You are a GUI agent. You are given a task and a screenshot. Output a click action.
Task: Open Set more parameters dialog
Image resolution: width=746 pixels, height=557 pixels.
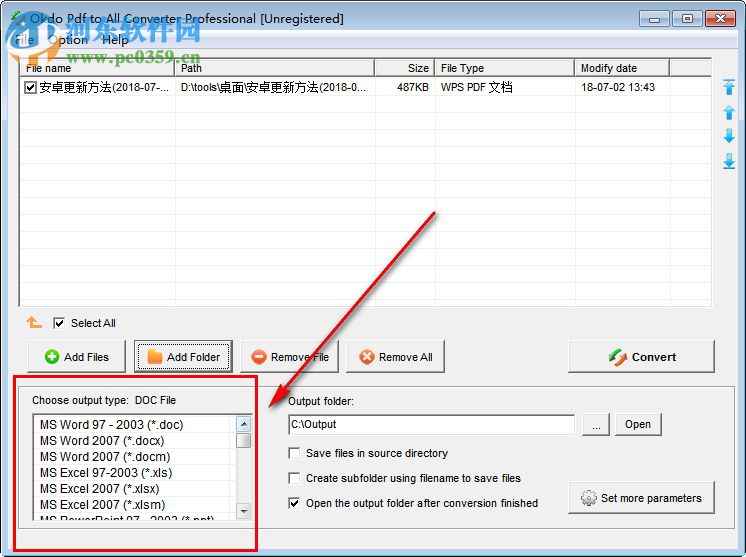tap(641, 498)
